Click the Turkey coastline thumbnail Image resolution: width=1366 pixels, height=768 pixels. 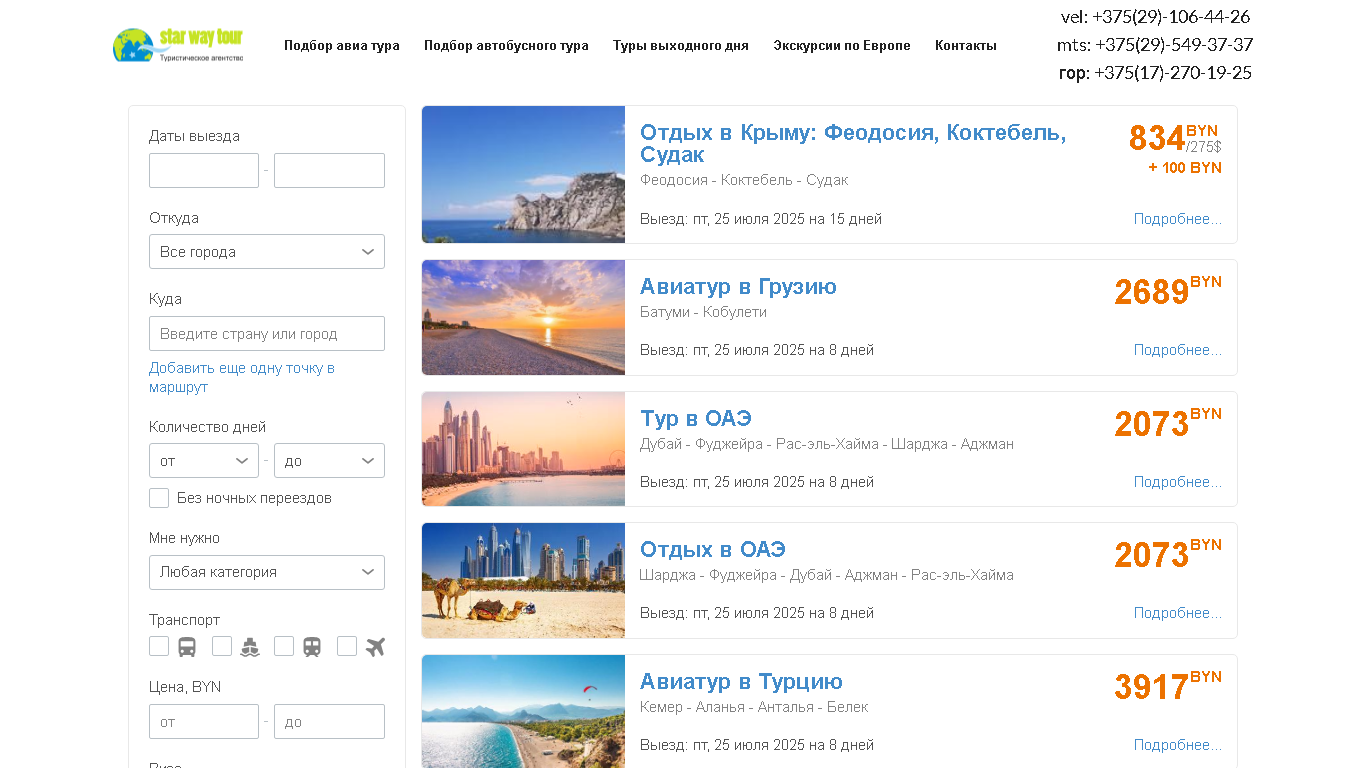(x=523, y=711)
